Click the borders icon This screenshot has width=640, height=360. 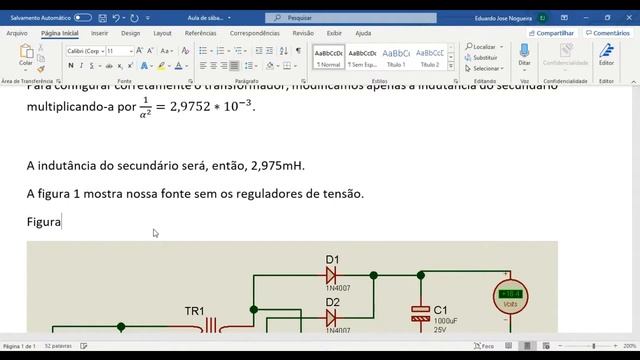tap(287, 66)
